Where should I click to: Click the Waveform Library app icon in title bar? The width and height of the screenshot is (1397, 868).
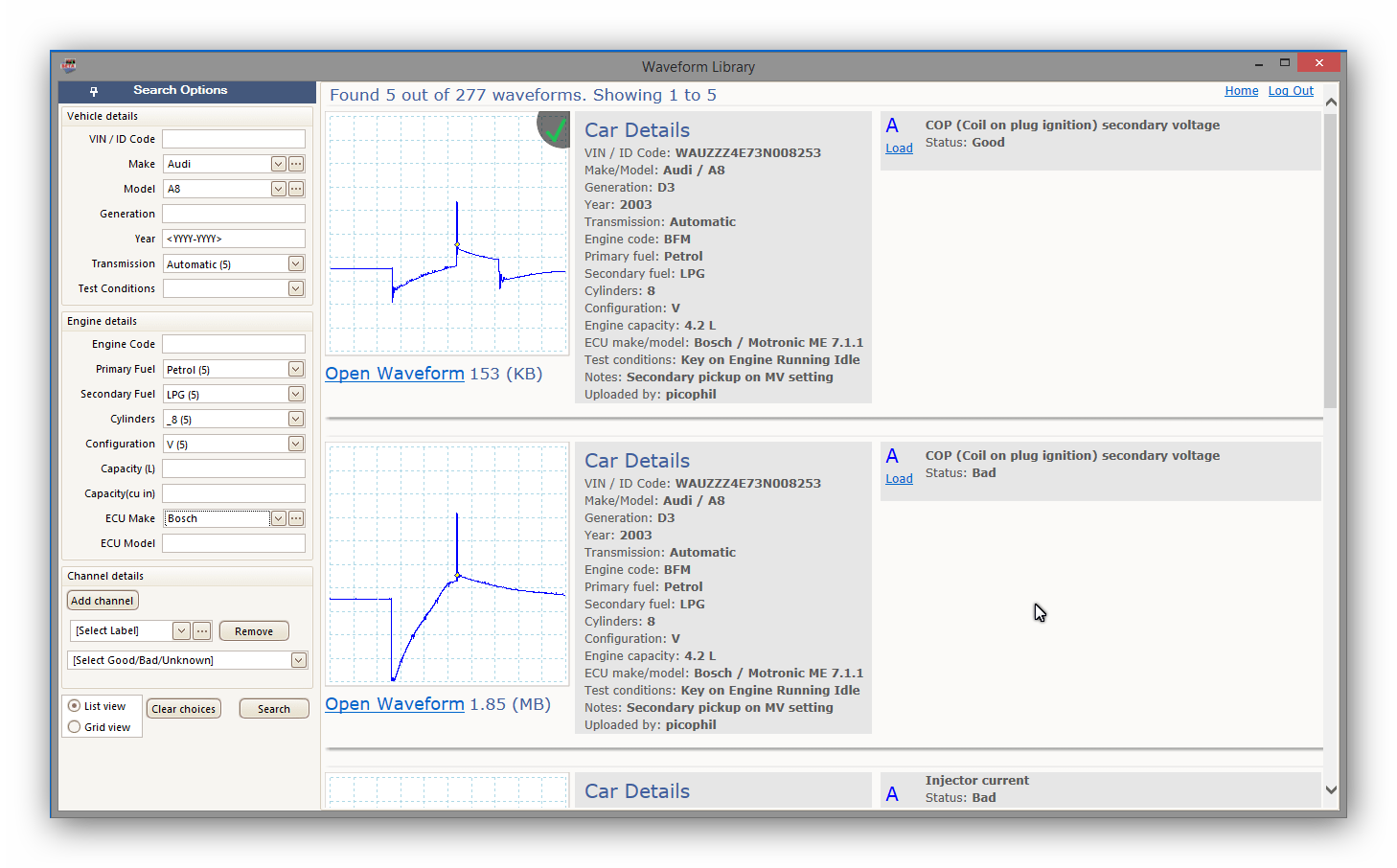(x=68, y=65)
